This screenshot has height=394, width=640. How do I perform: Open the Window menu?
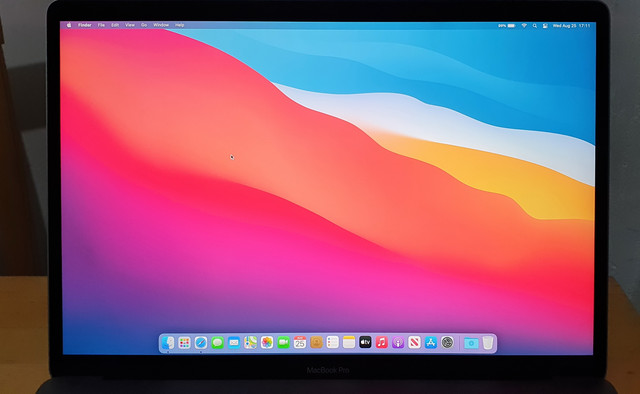[161, 25]
